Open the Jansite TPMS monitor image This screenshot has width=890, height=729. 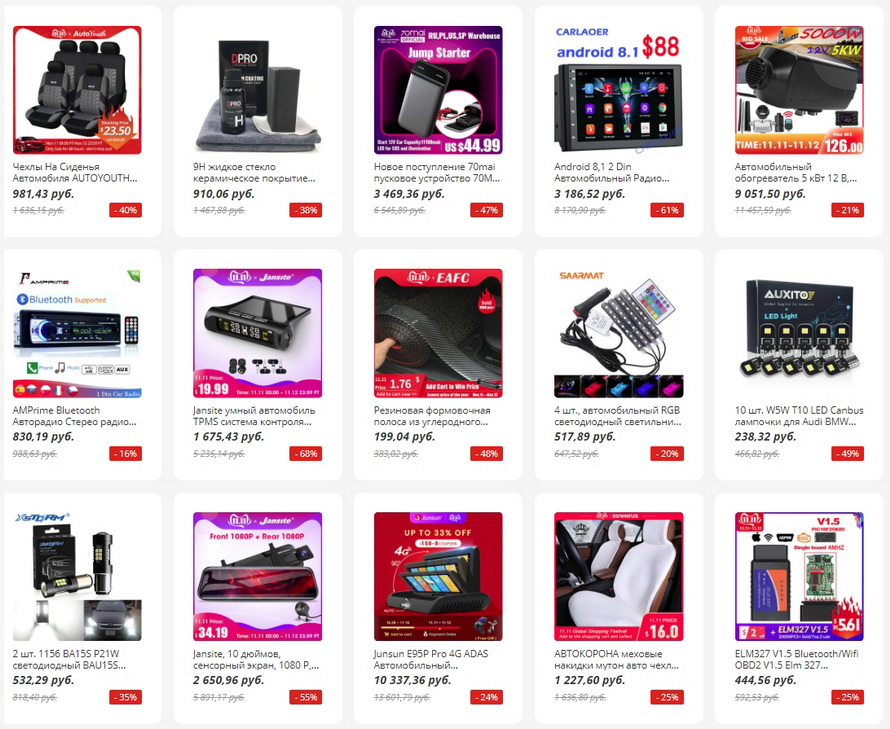tap(258, 333)
